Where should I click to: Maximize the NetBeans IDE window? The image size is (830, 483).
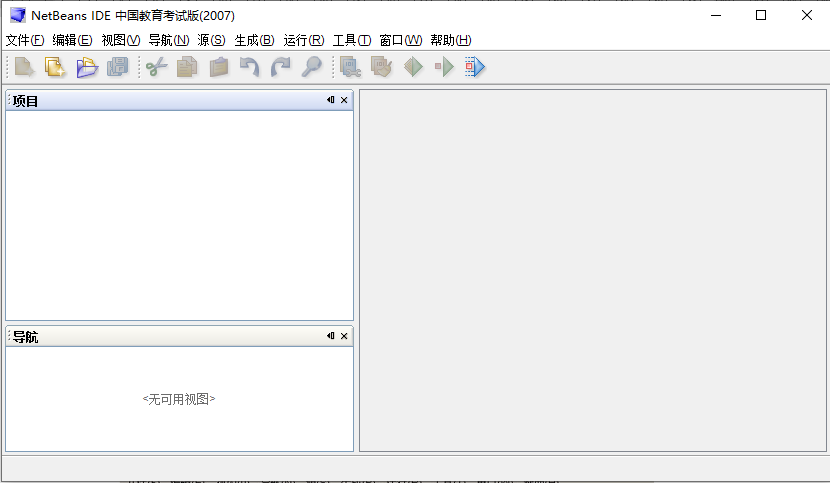point(761,15)
